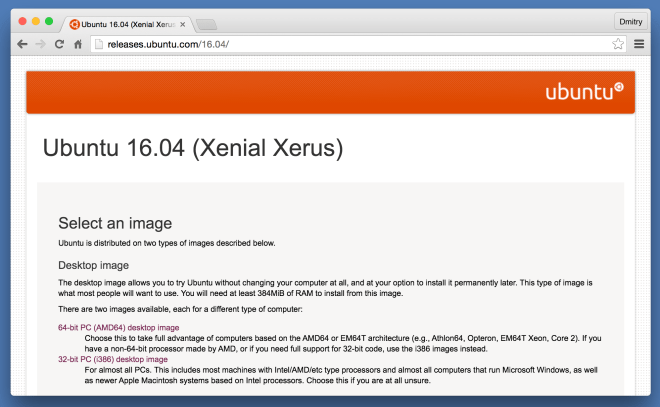Bookmark this page with the star icon
The image size is (660, 407).
[x=618, y=44]
